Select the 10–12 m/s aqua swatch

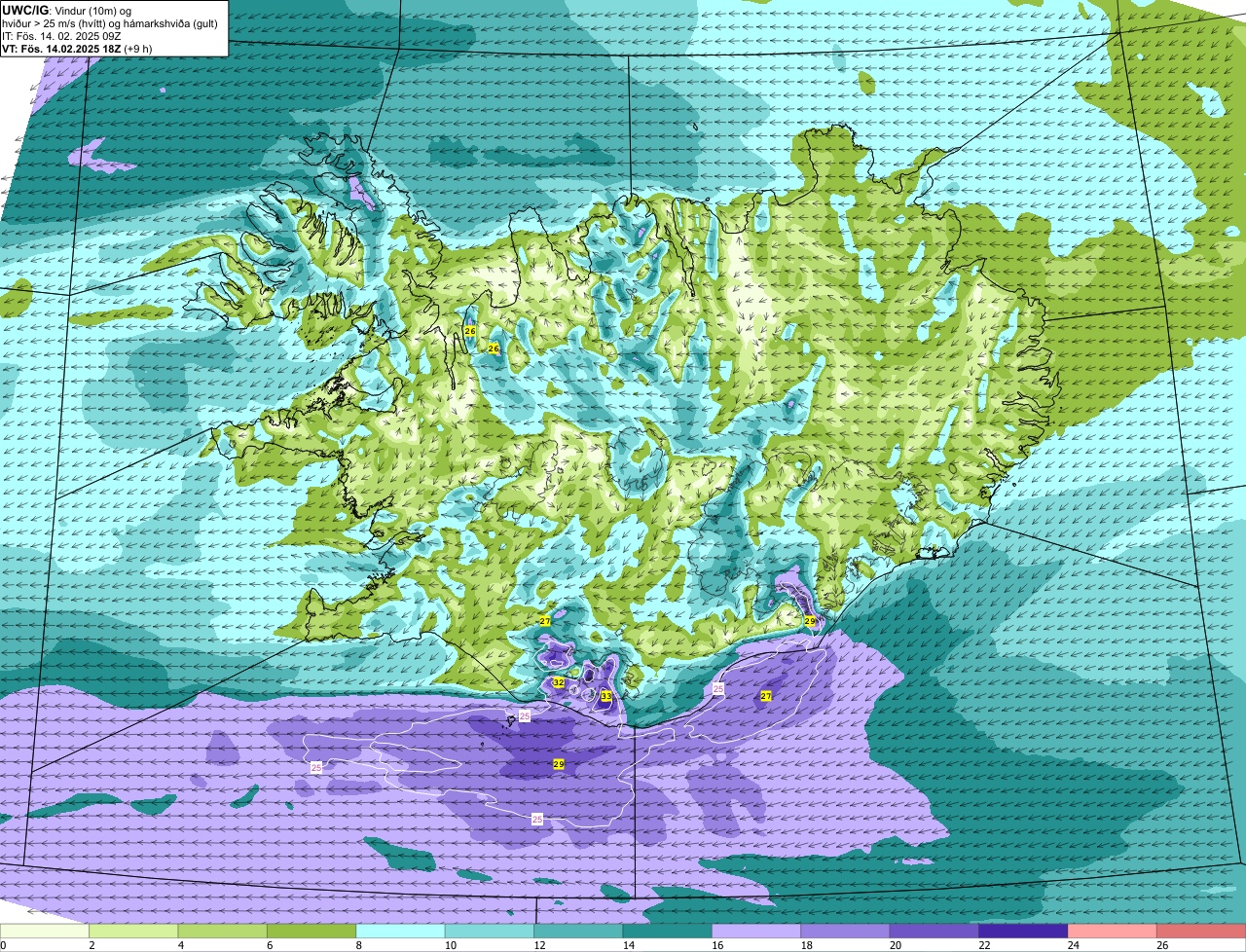pos(490,932)
